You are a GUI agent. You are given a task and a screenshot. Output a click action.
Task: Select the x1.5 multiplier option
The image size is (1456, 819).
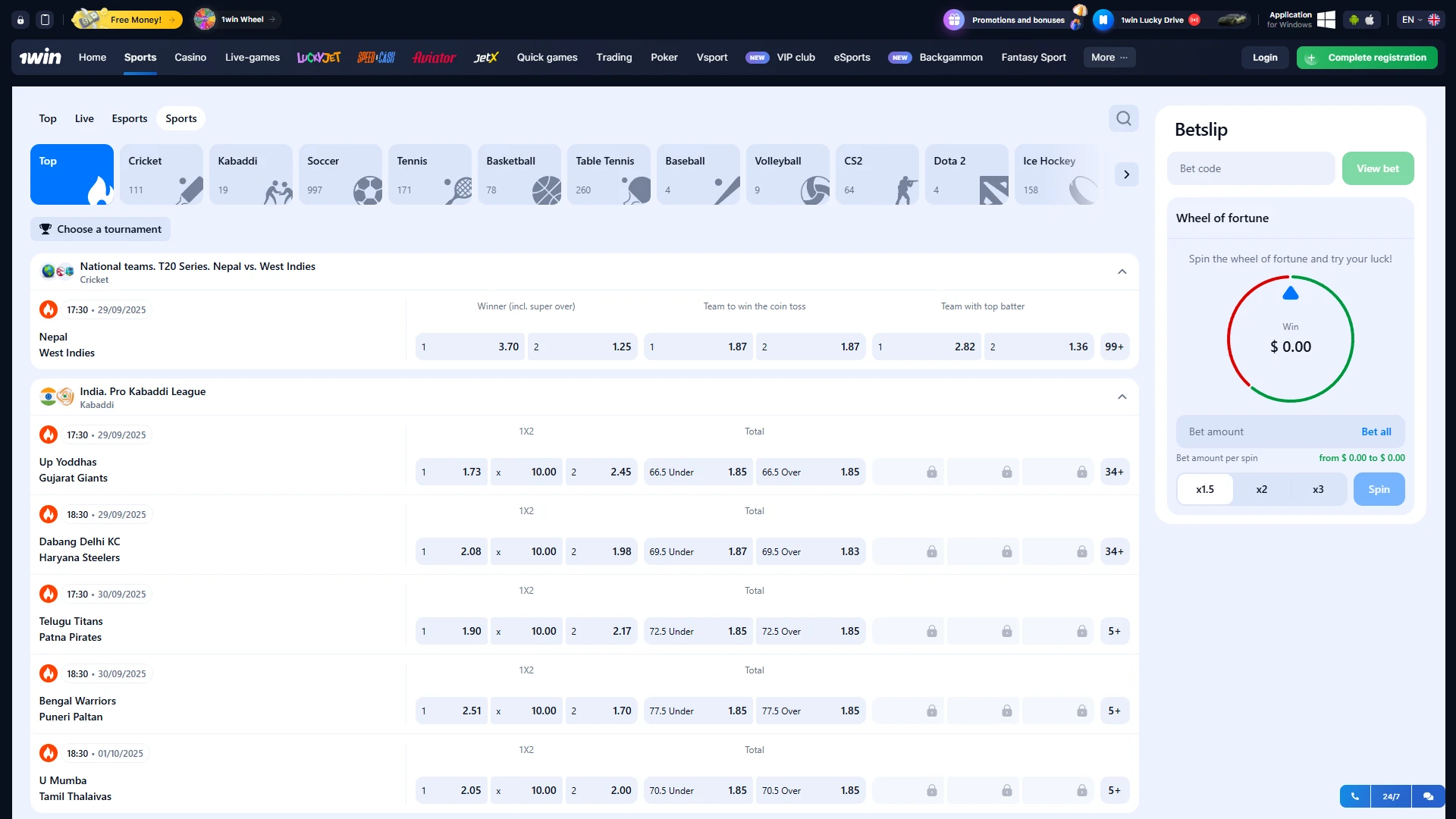pos(1205,489)
